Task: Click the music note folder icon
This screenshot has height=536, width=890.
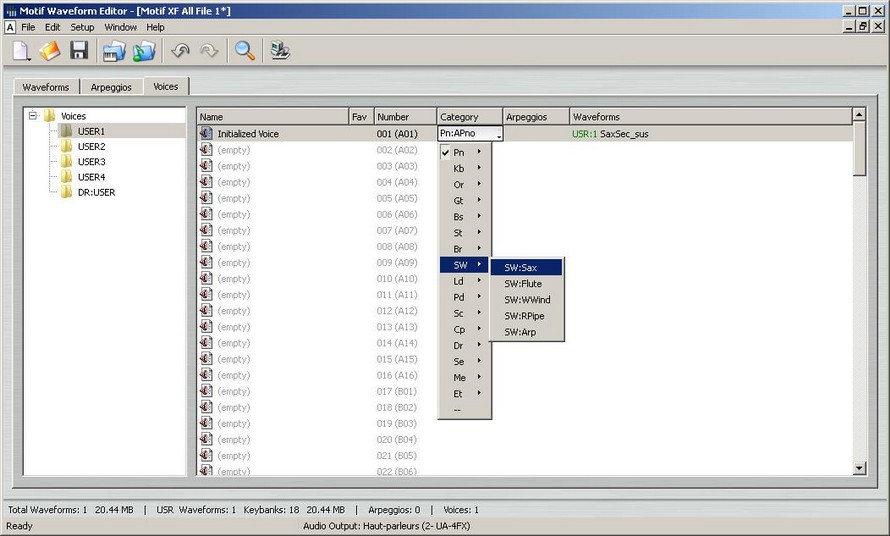Action: click(145, 51)
